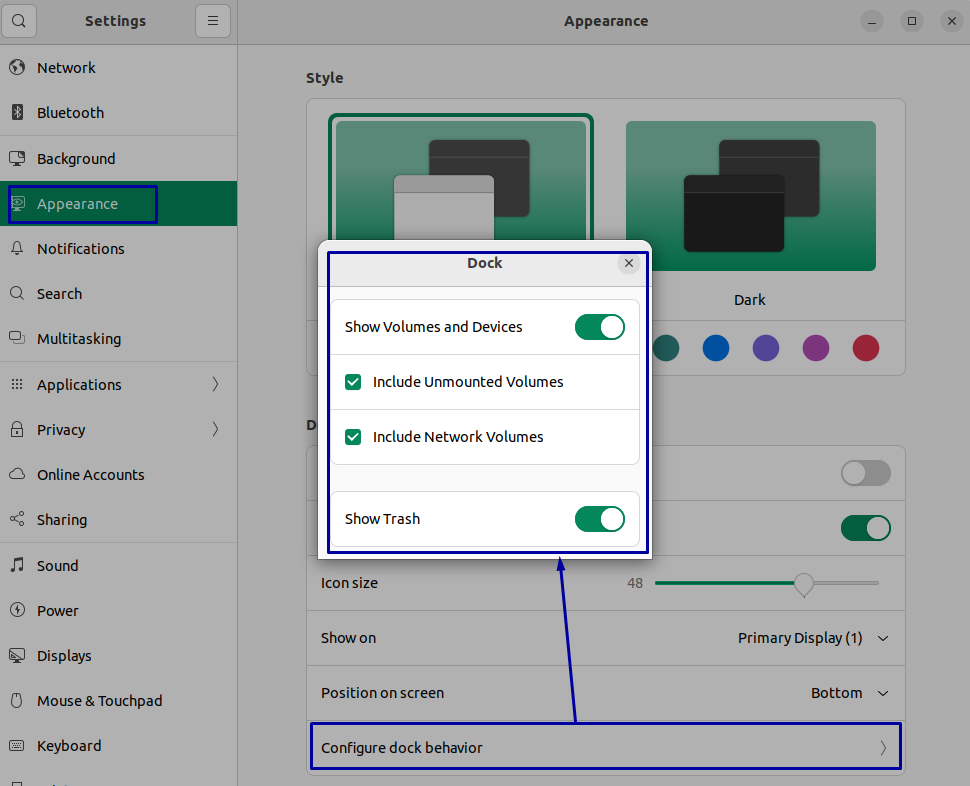Click the Search magnifier icon in sidebar list
Viewport: 970px width, 786px height.
point(17,293)
